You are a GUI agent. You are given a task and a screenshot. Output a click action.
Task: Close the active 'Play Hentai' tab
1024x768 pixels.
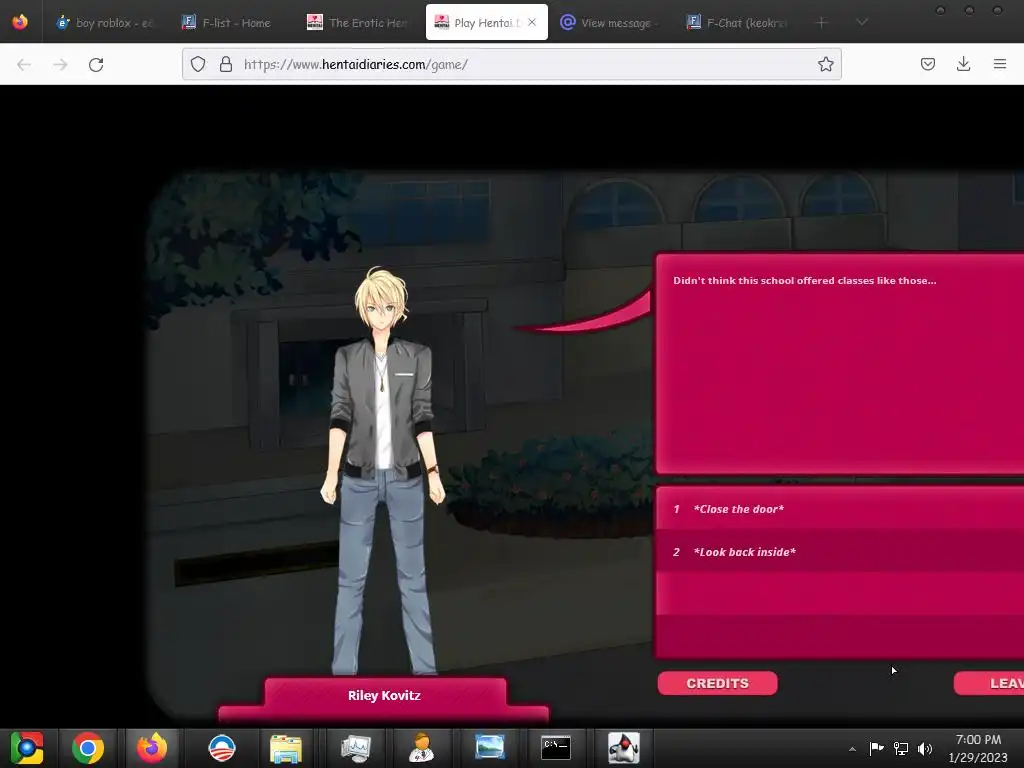click(532, 22)
